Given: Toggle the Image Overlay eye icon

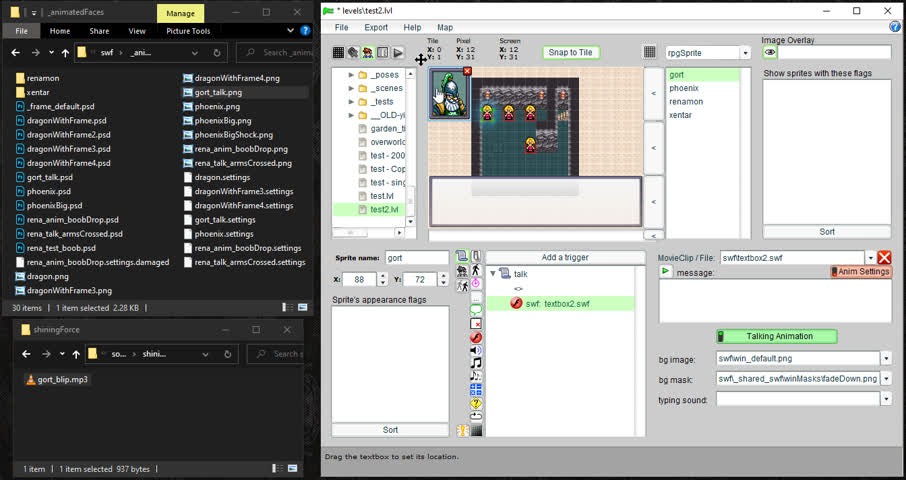Looking at the screenshot, I should pyautogui.click(x=770, y=52).
